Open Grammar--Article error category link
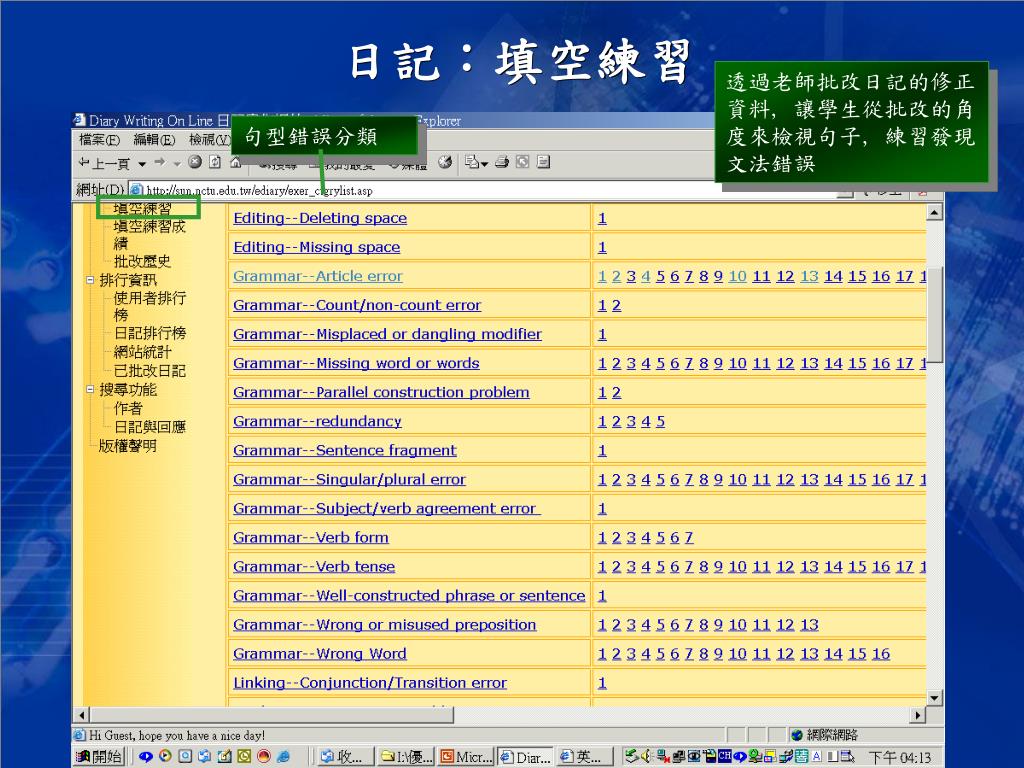 [318, 276]
